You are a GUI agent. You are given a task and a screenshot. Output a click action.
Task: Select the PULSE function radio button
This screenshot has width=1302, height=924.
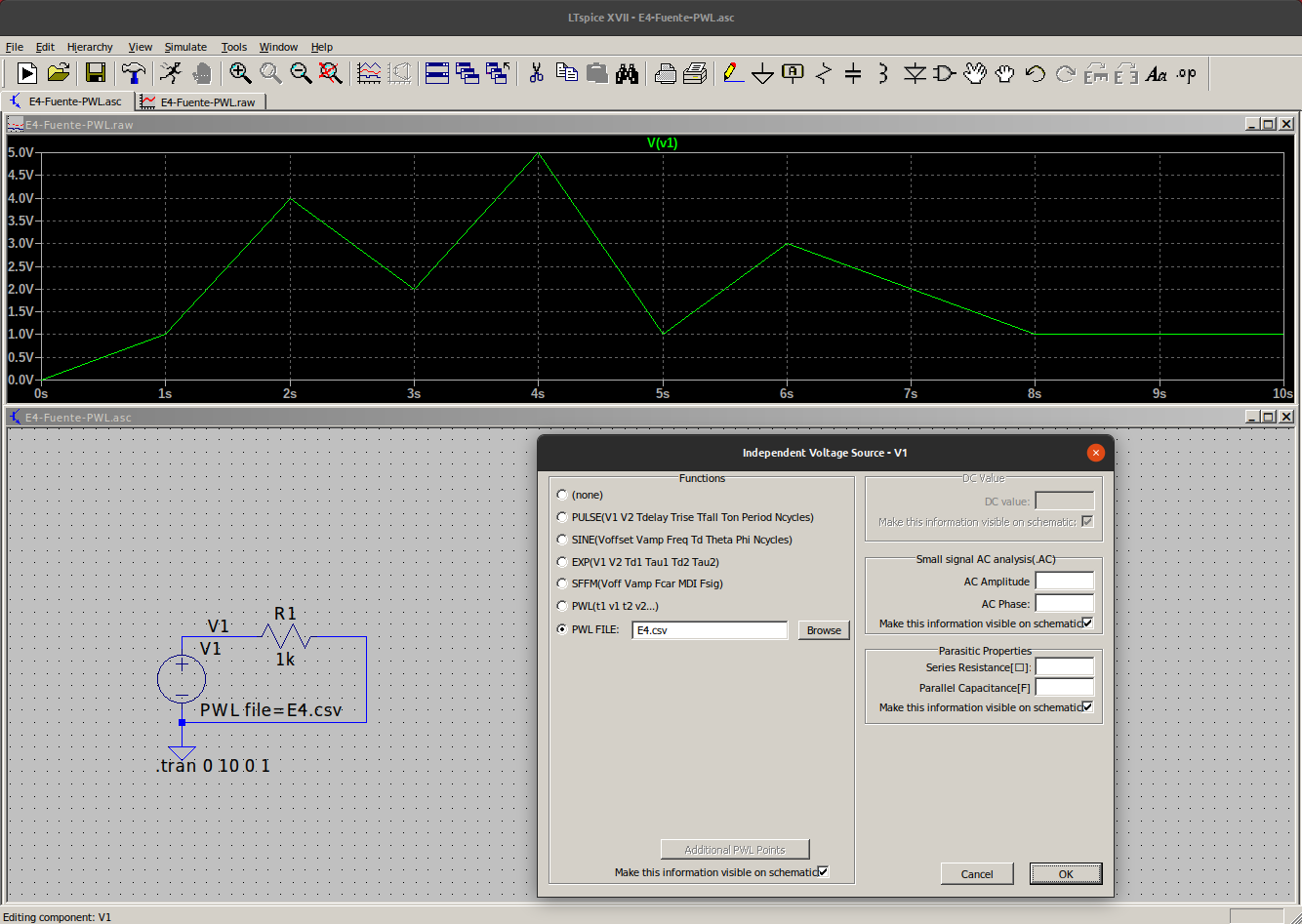tap(562, 517)
